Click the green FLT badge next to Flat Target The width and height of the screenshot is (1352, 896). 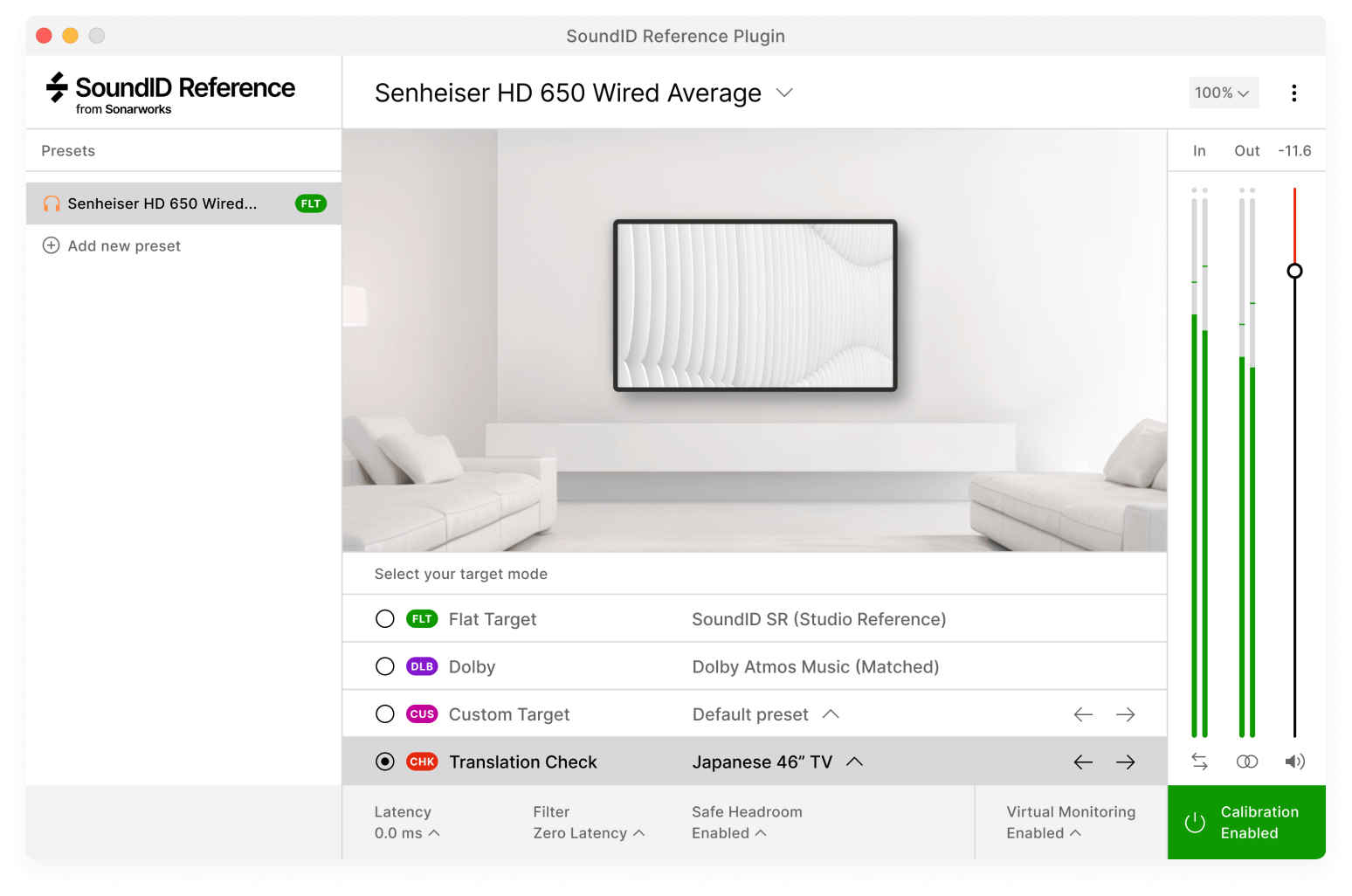click(x=422, y=618)
